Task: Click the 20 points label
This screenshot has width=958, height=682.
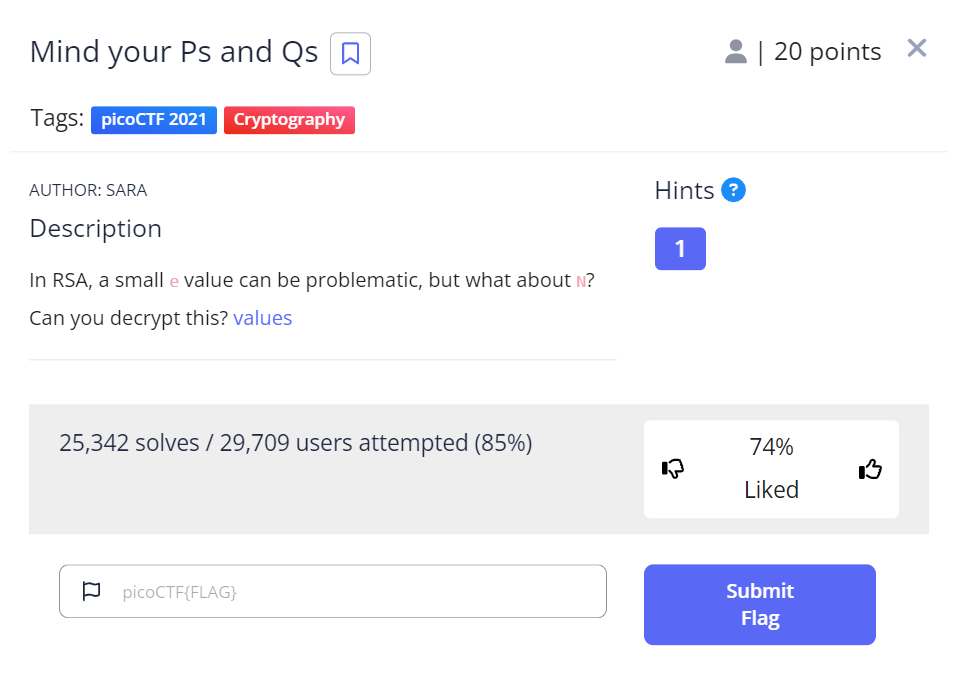Action: [x=827, y=52]
